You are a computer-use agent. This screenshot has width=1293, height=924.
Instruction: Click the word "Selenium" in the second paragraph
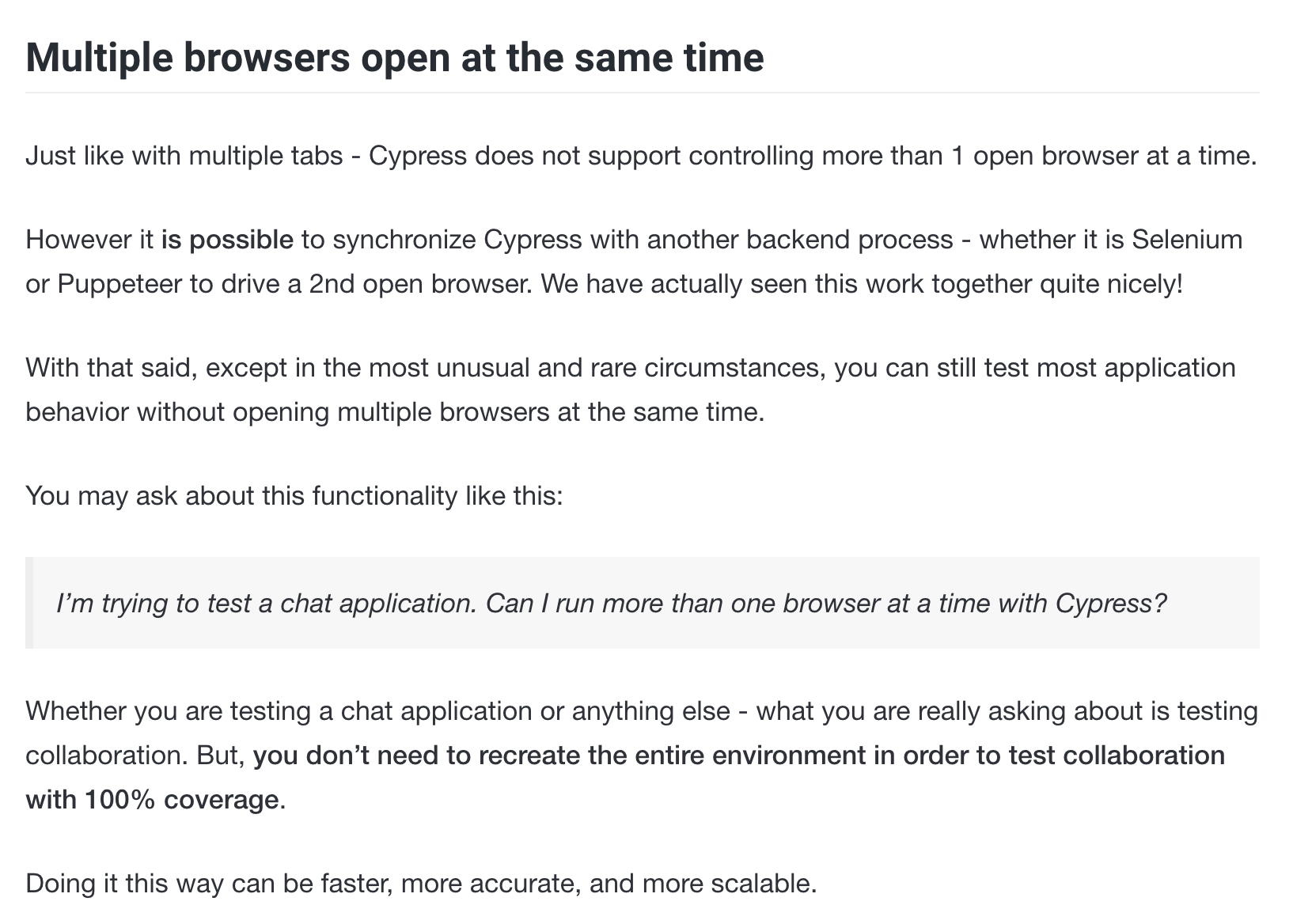point(1187,239)
